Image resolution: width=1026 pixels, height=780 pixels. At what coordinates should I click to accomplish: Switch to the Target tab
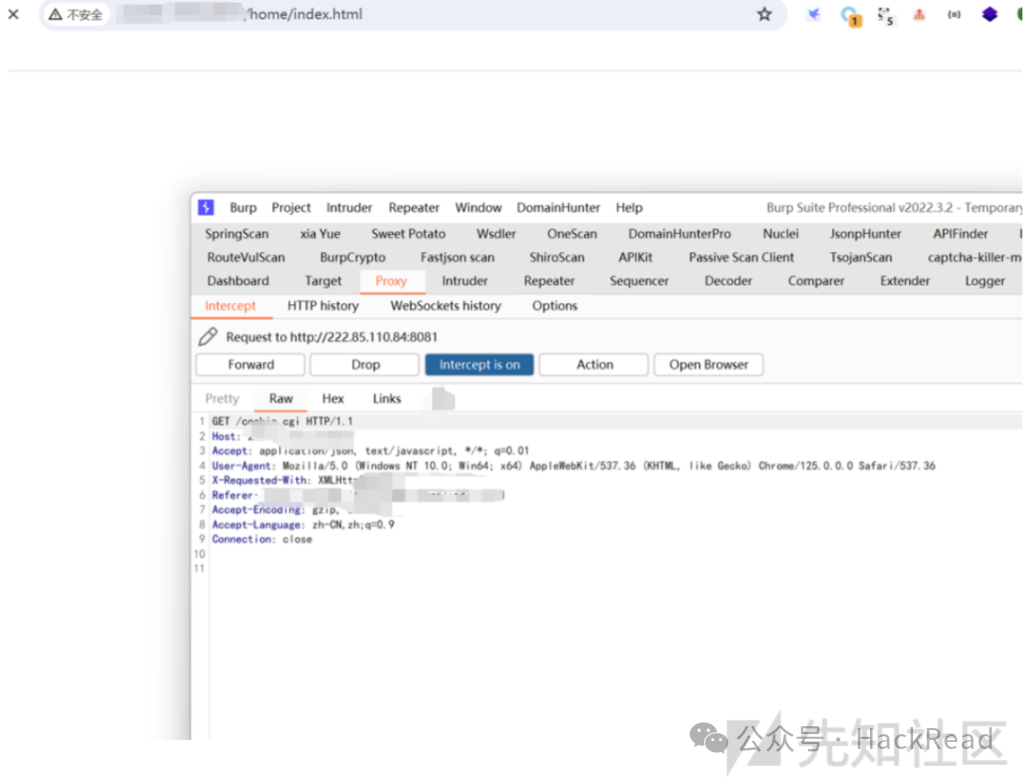tap(323, 281)
